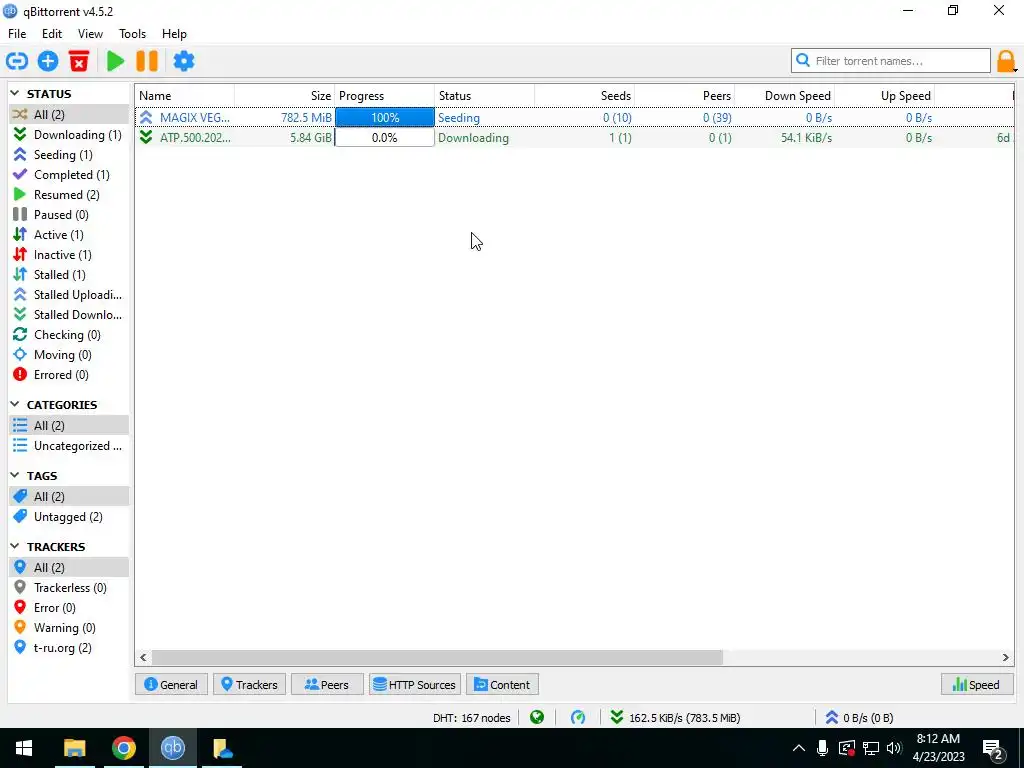Screen dimensions: 1024x768
Task: Open the File menu
Action: coord(17,34)
